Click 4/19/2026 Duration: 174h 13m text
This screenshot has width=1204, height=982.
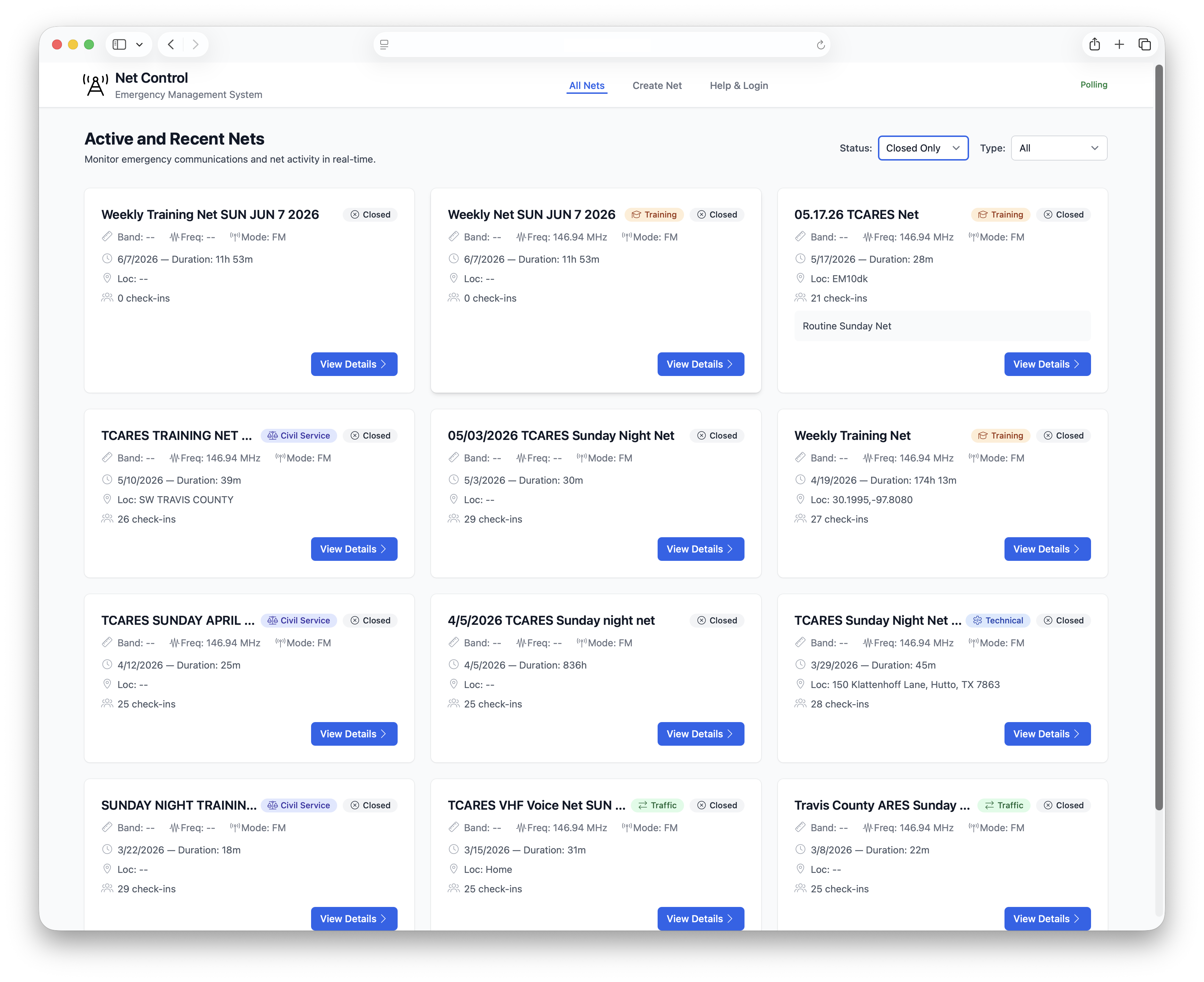[x=883, y=480]
